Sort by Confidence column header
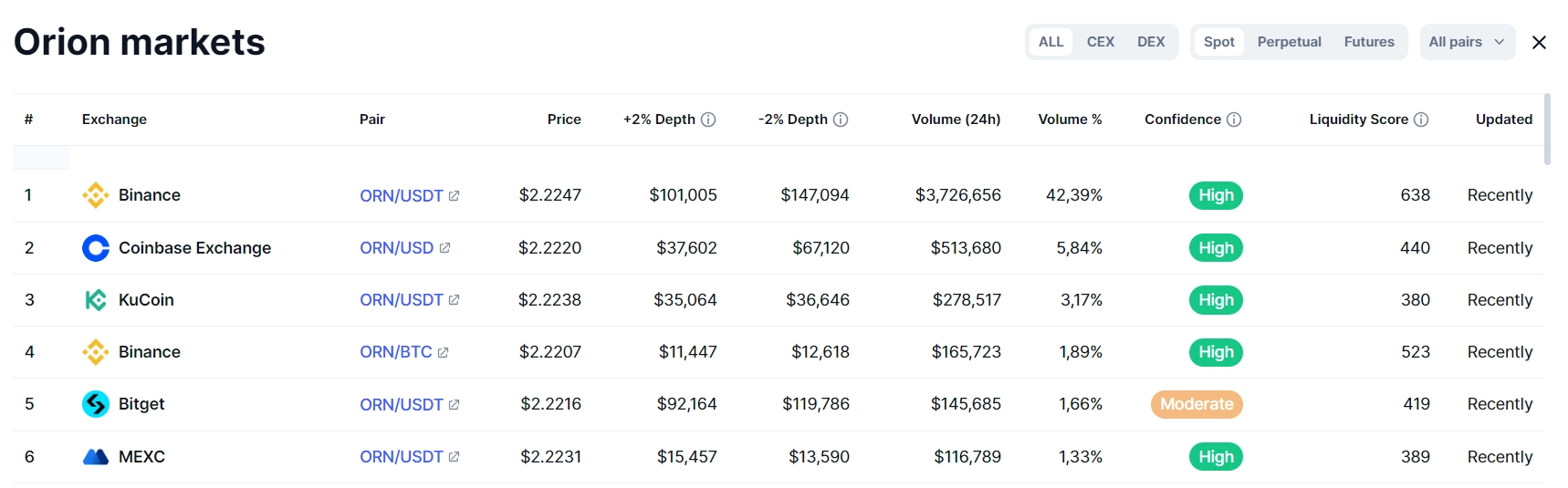 pos(1183,119)
